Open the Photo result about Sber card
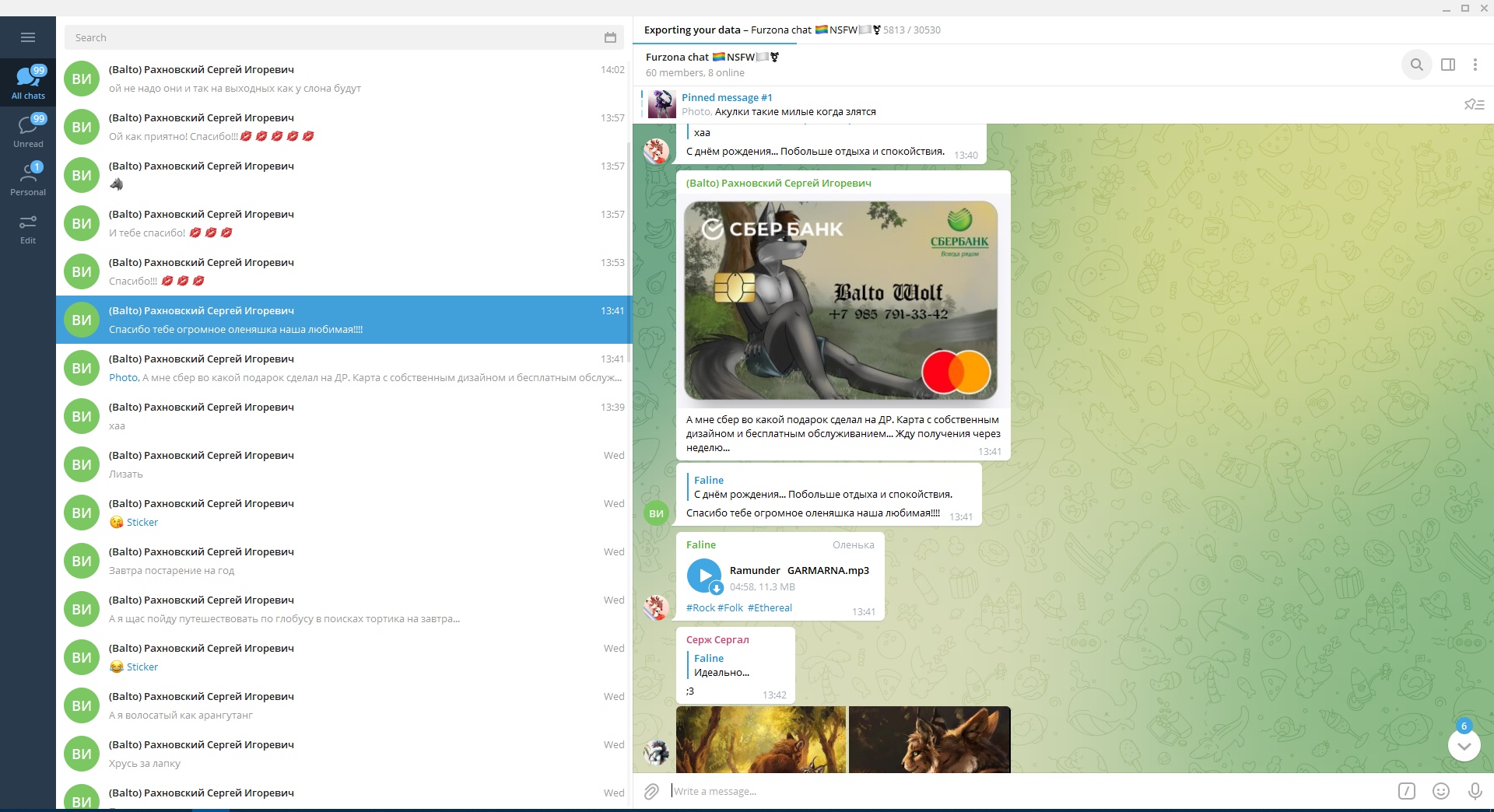1494x812 pixels. coord(344,368)
